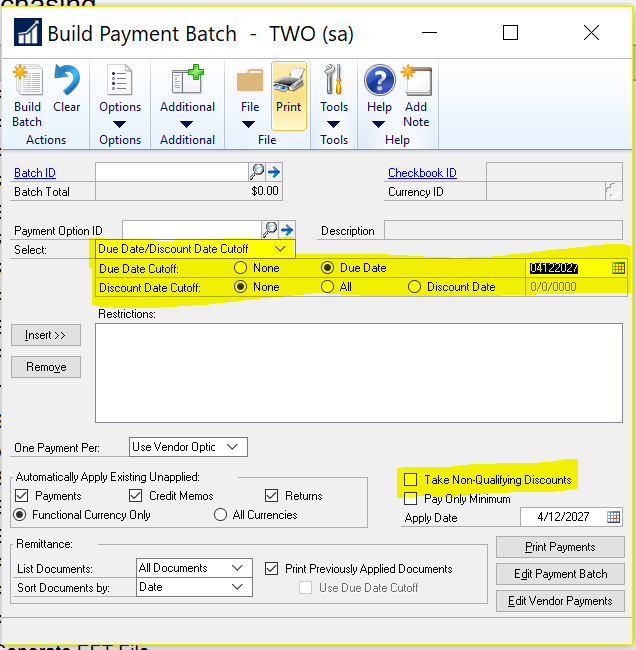Enable Take Non-Qualifying Discounts checkbox

pos(410,480)
